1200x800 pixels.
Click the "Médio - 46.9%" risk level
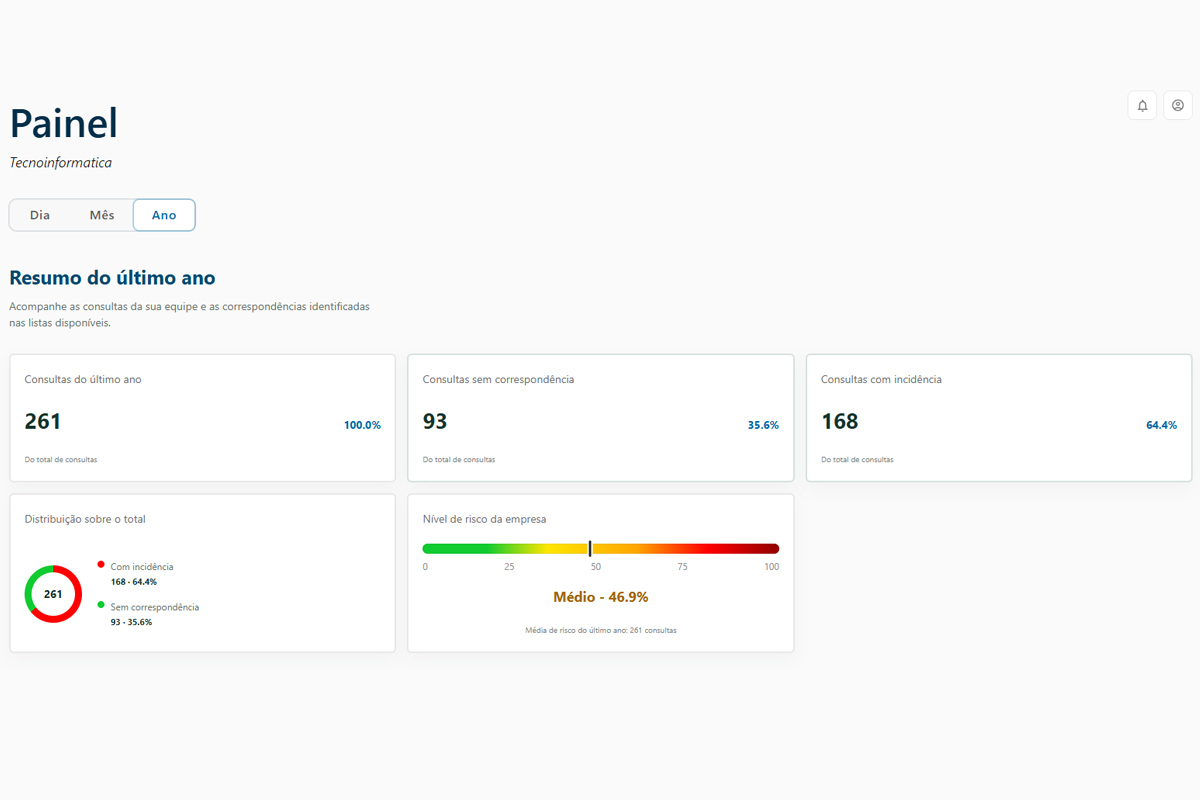point(601,597)
